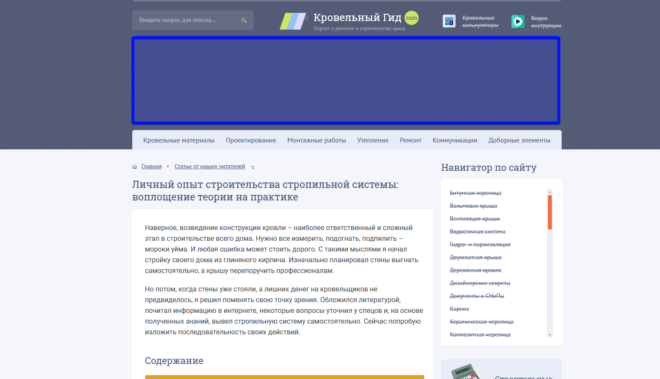Click the navigator list scroll-down arrow

click(550, 335)
